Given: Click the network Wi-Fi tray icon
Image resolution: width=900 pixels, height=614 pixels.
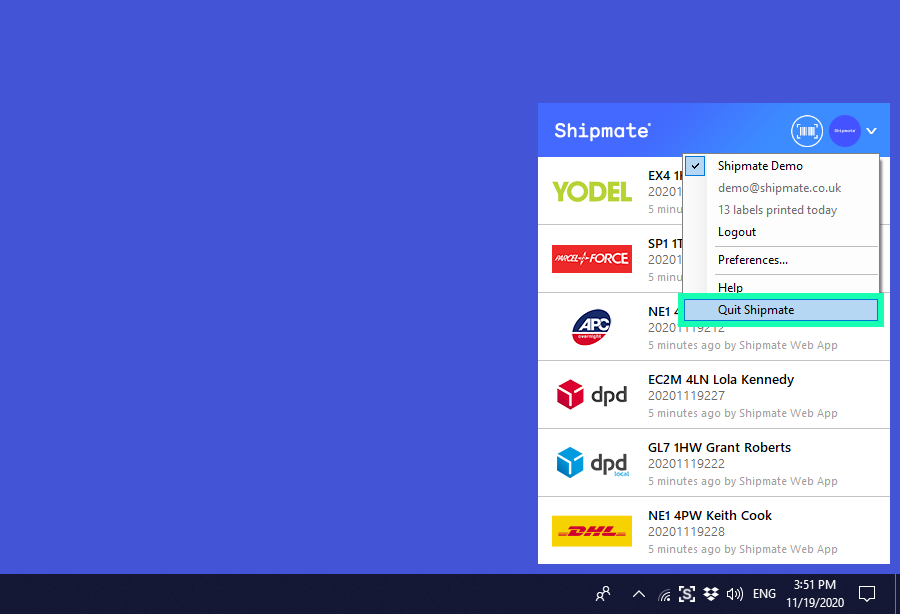Looking at the screenshot, I should [665, 594].
